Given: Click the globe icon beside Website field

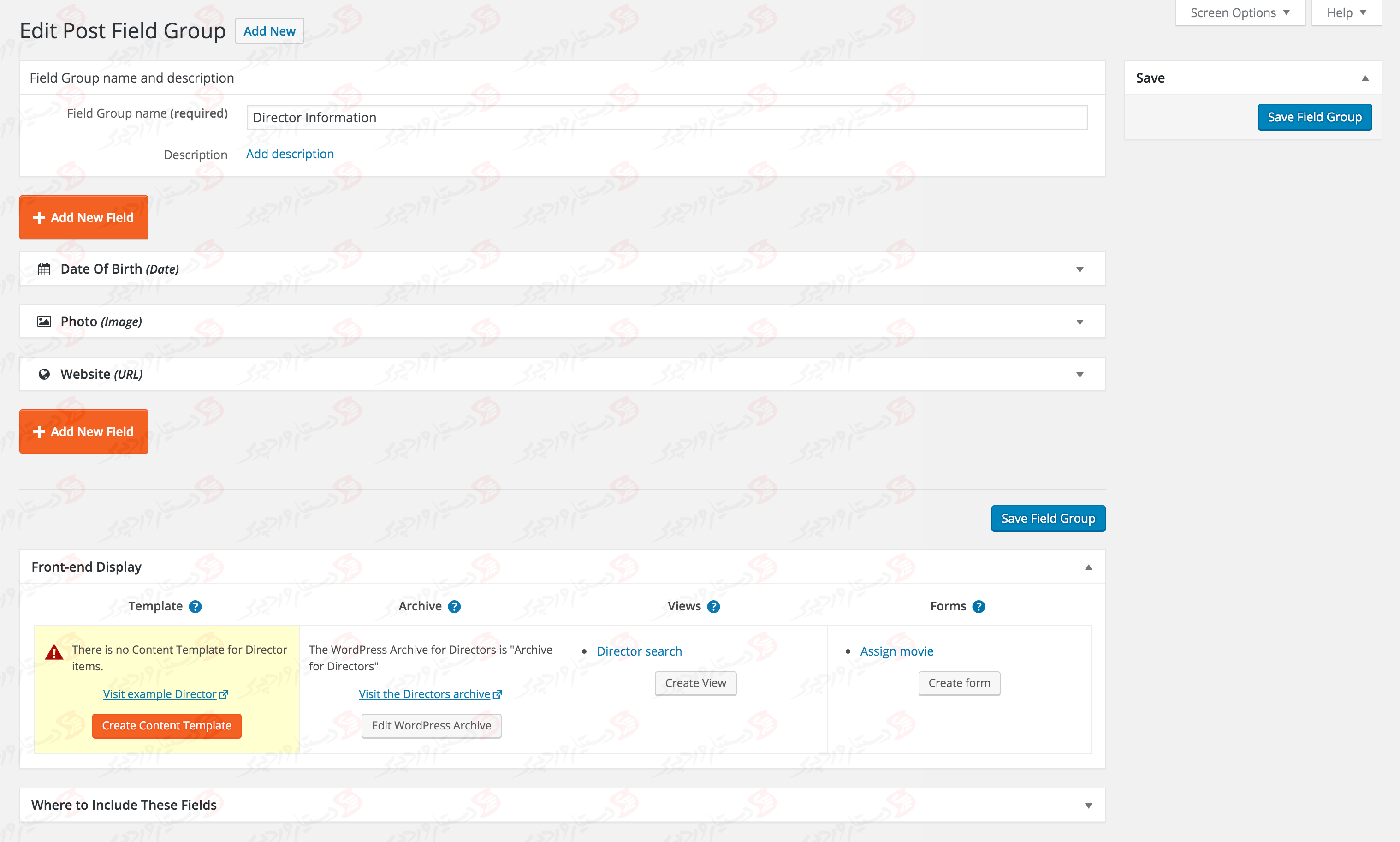Looking at the screenshot, I should [x=44, y=373].
